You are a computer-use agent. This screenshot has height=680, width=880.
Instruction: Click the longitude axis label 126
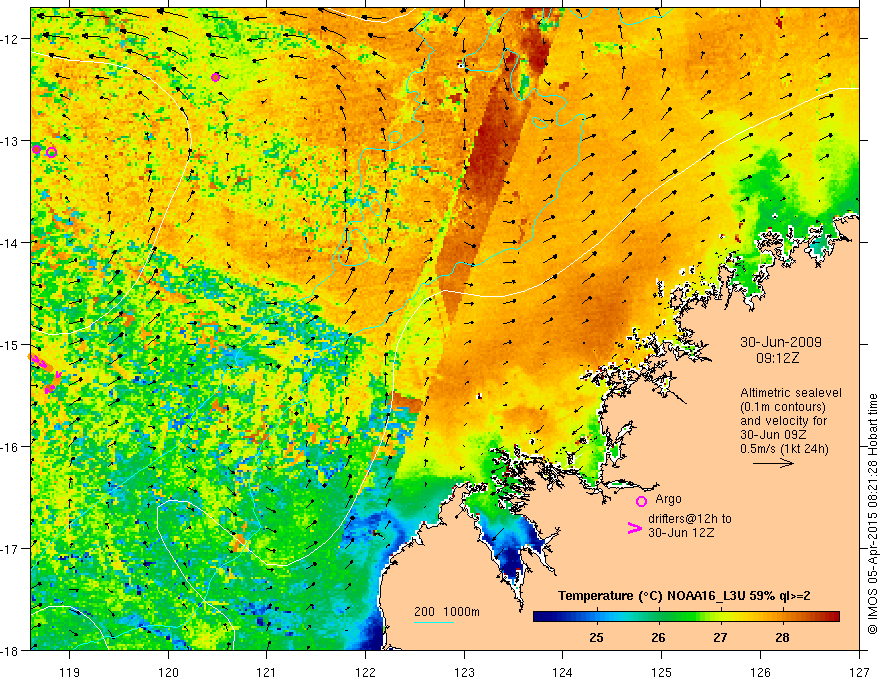(x=760, y=672)
